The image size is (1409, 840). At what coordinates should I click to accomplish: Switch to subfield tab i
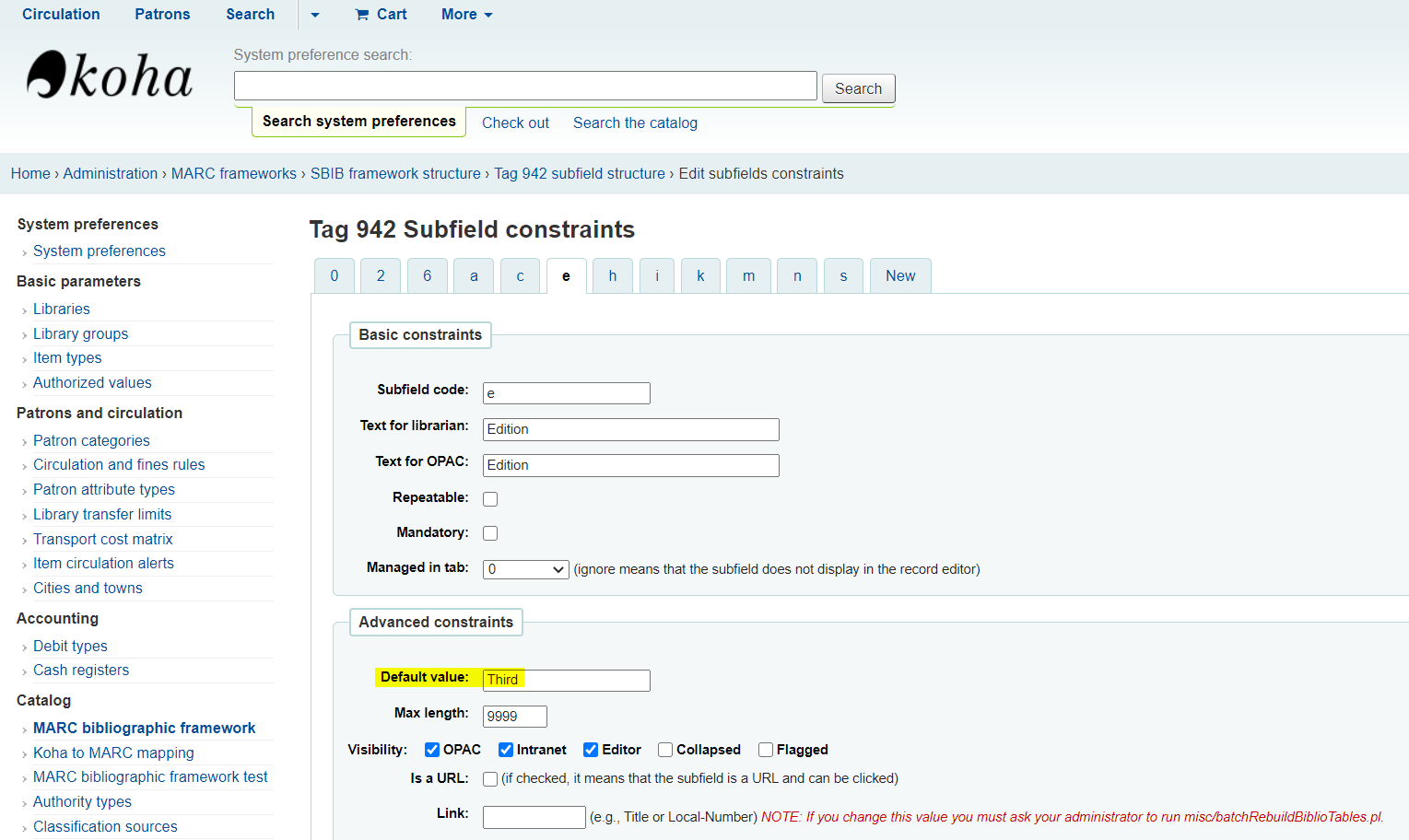[657, 275]
